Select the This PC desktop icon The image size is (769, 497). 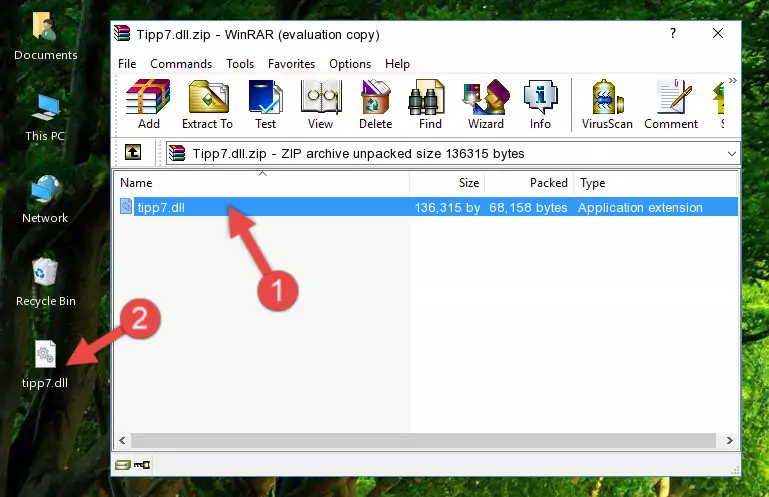pyautogui.click(x=45, y=118)
